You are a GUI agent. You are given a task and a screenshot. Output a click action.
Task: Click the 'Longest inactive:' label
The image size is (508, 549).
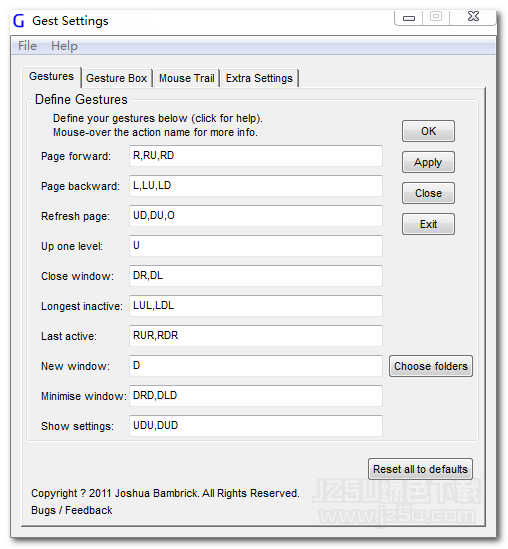[82, 306]
